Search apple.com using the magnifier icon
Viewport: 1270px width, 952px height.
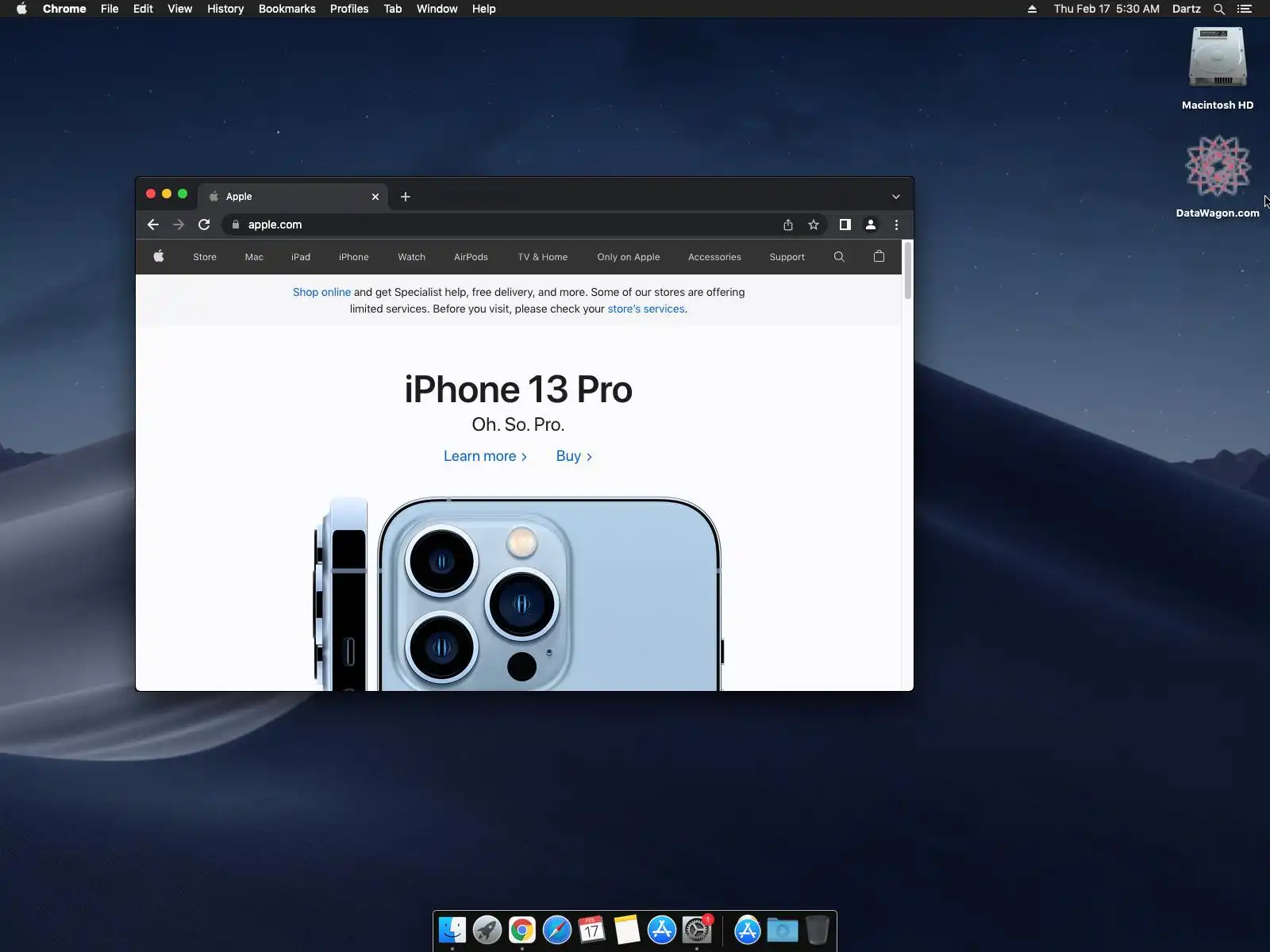(x=839, y=256)
